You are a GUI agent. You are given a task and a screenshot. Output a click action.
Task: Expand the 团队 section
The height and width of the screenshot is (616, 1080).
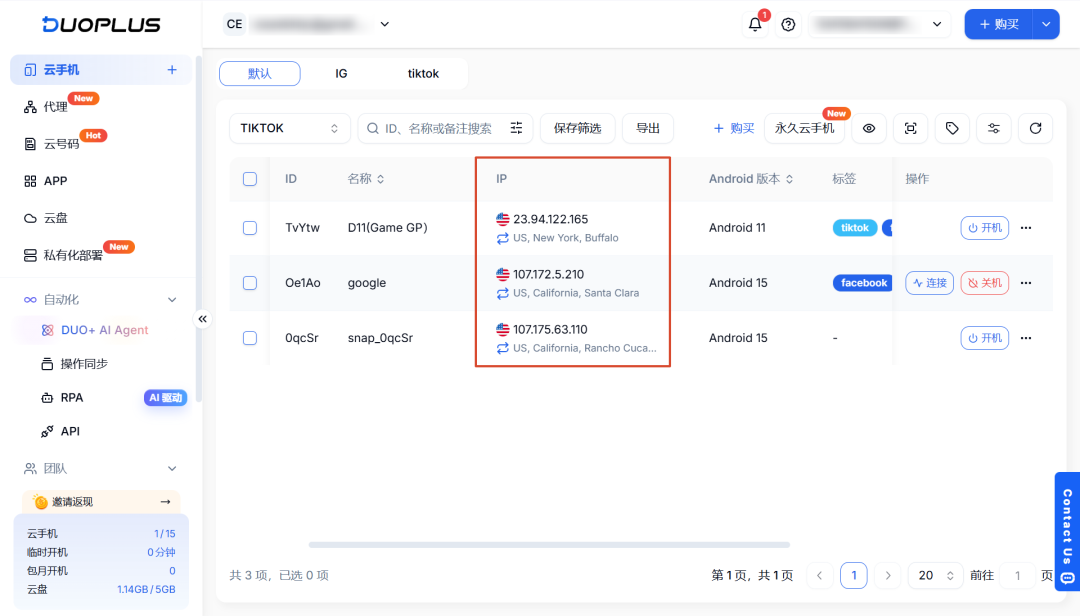pyautogui.click(x=172, y=469)
